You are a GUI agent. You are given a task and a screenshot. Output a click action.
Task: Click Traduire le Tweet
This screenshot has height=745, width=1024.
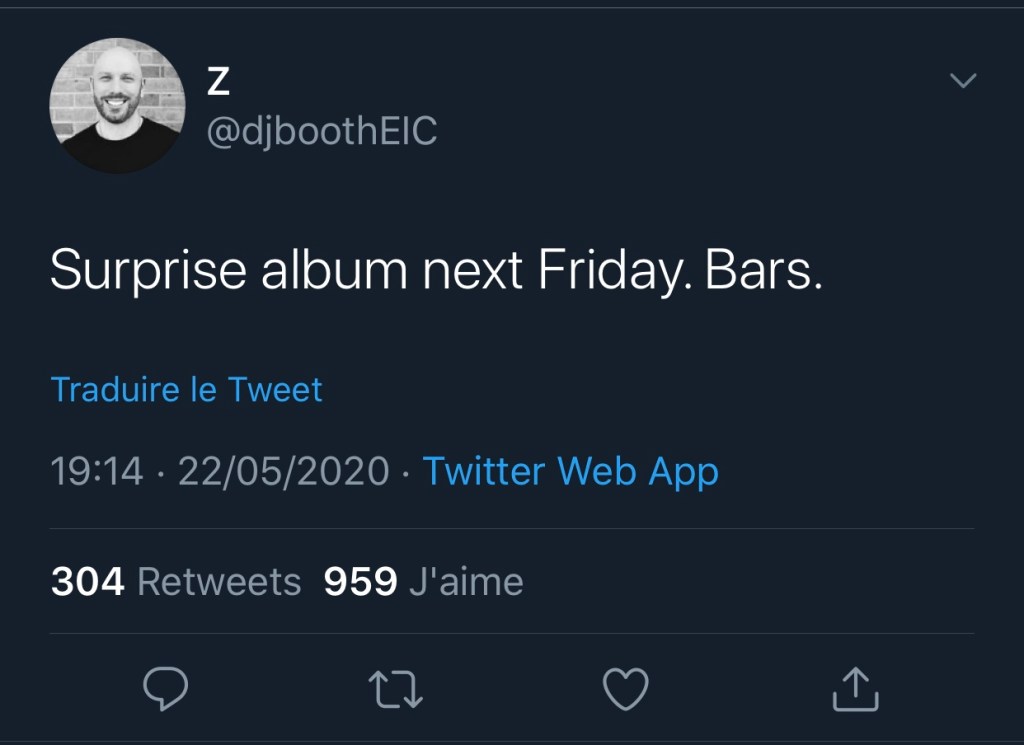click(186, 389)
